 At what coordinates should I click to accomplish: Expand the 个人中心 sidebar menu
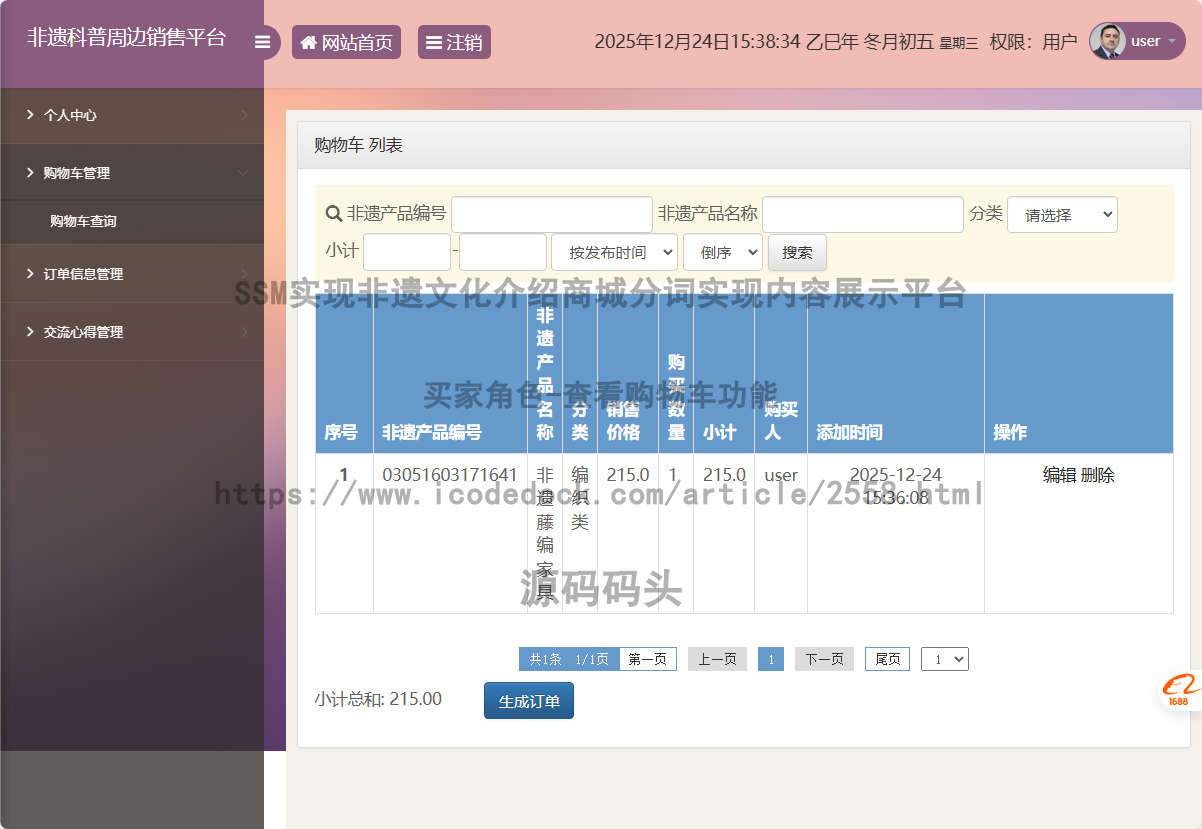(132, 115)
